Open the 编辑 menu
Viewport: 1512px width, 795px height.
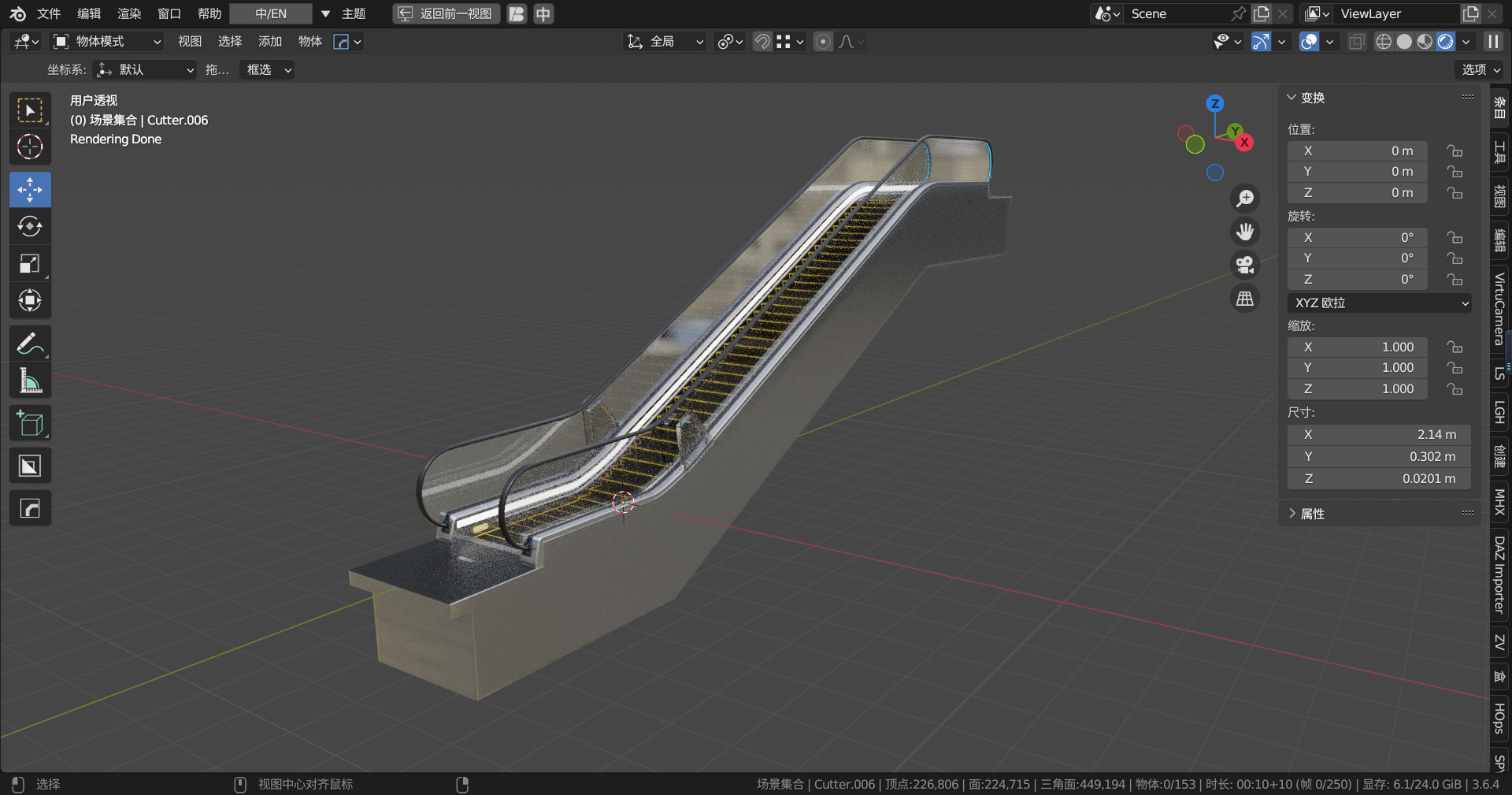pyautogui.click(x=89, y=13)
